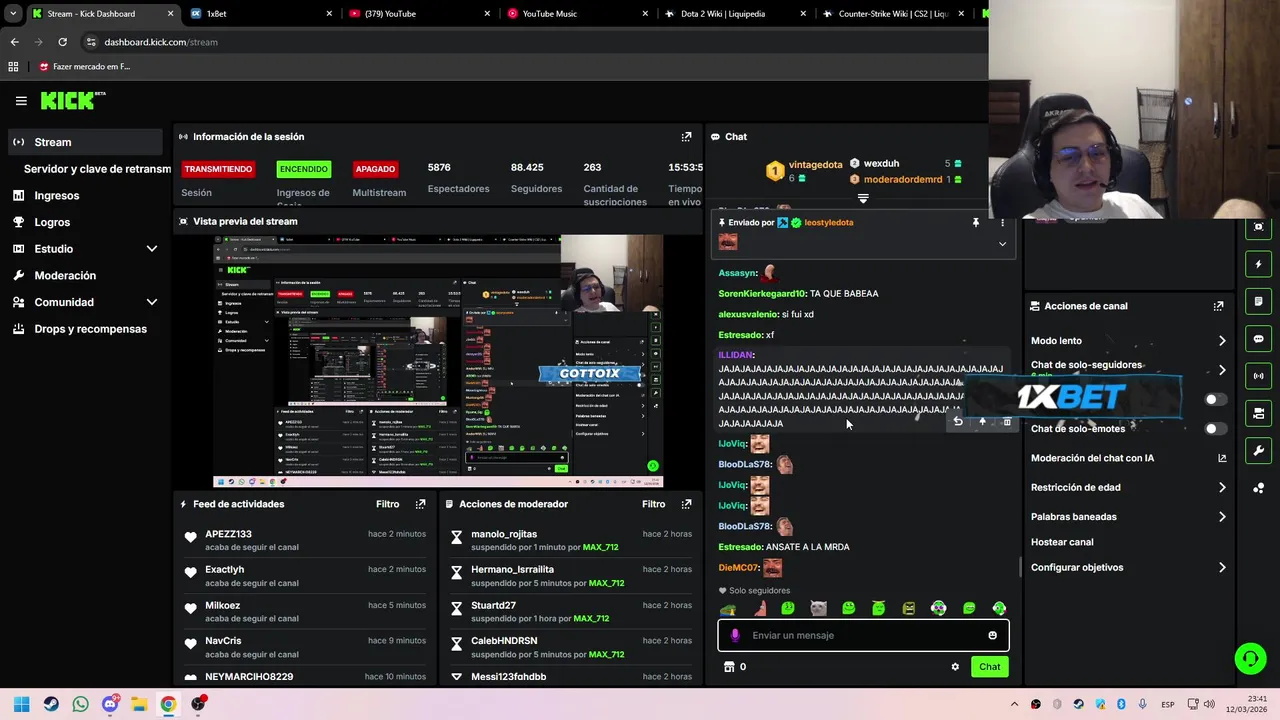The height and width of the screenshot is (720, 1280).
Task: Select the Patrick star emote
Action: (759, 608)
